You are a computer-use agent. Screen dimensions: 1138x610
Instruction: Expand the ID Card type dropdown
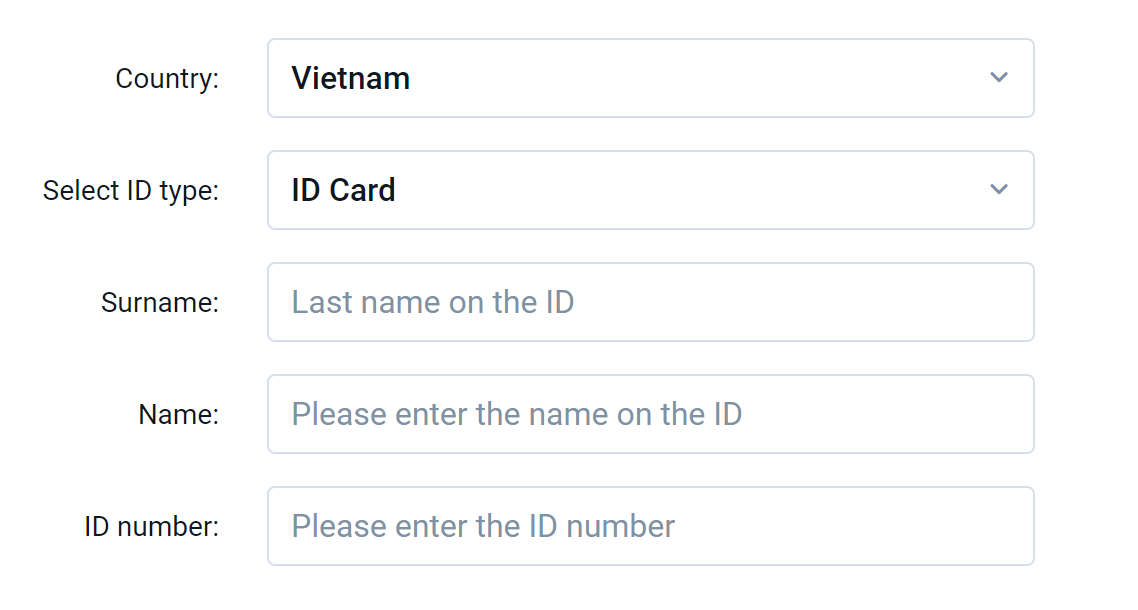(x=650, y=190)
